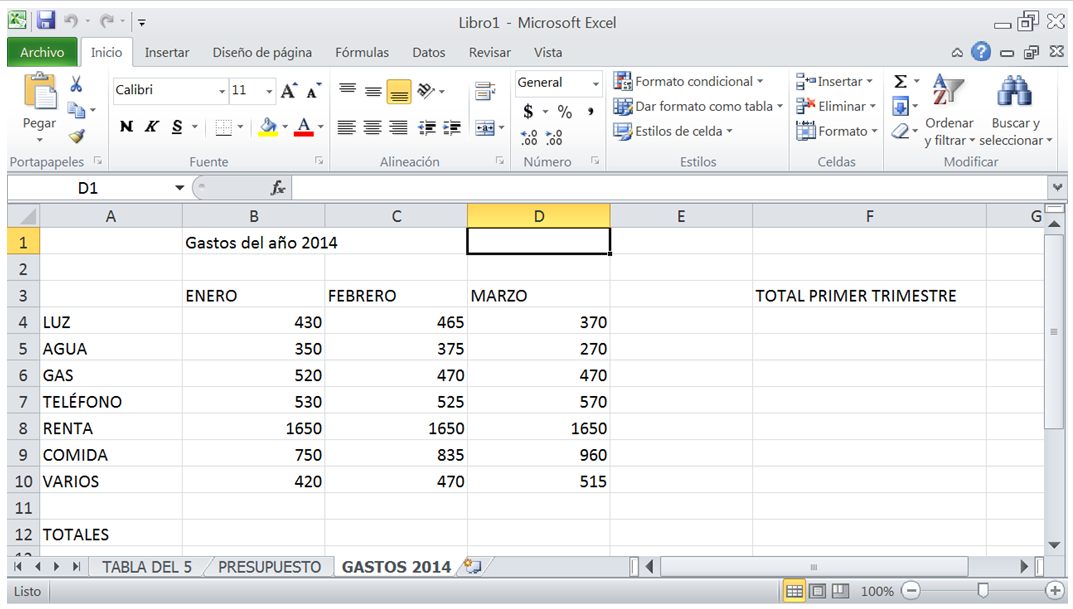Open Excel Help question mark icon
1073x609 pixels.
coord(981,51)
